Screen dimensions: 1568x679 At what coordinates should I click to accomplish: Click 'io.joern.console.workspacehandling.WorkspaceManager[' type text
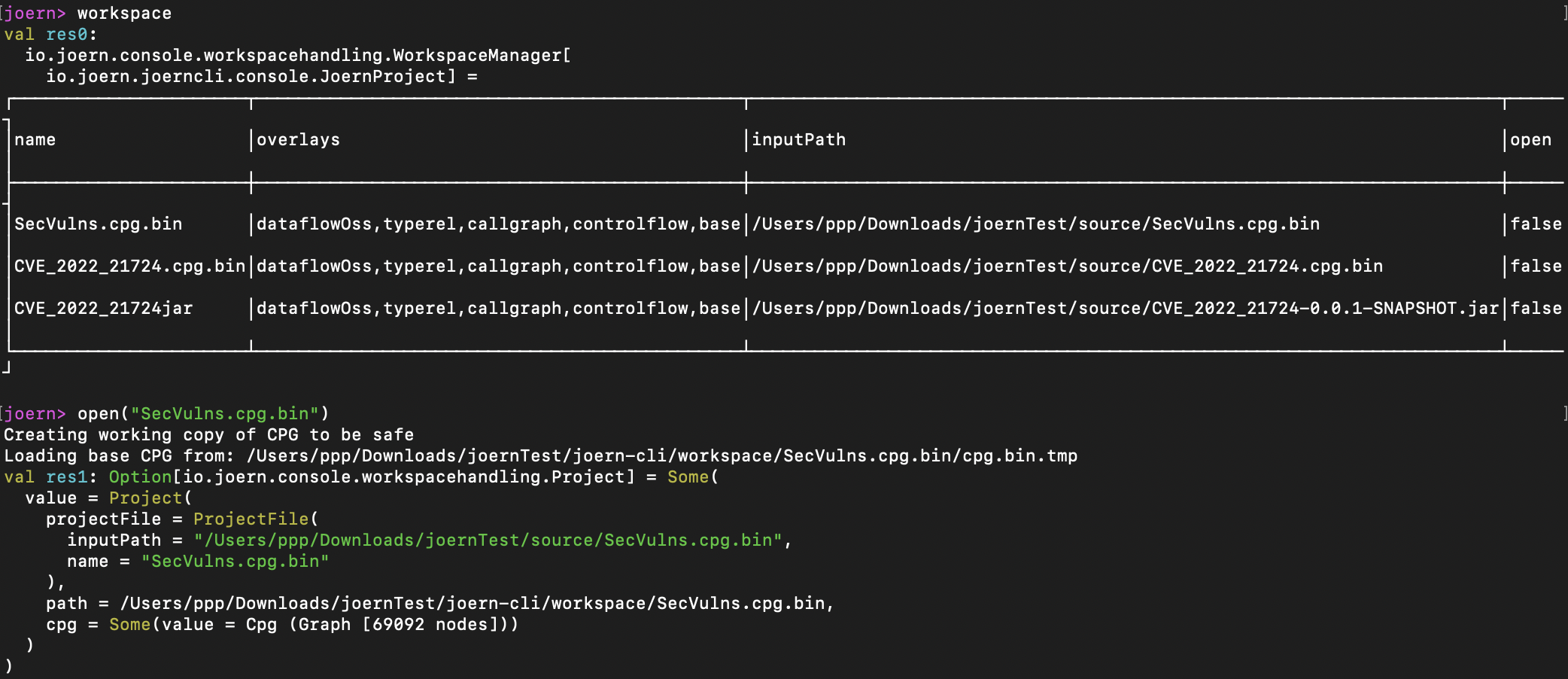coord(298,56)
